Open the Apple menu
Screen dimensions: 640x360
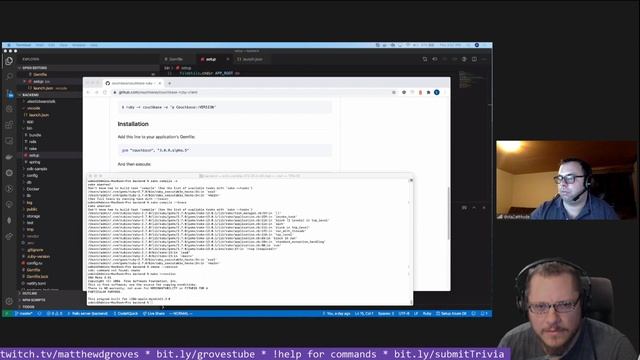pyautogui.click(x=9, y=45)
